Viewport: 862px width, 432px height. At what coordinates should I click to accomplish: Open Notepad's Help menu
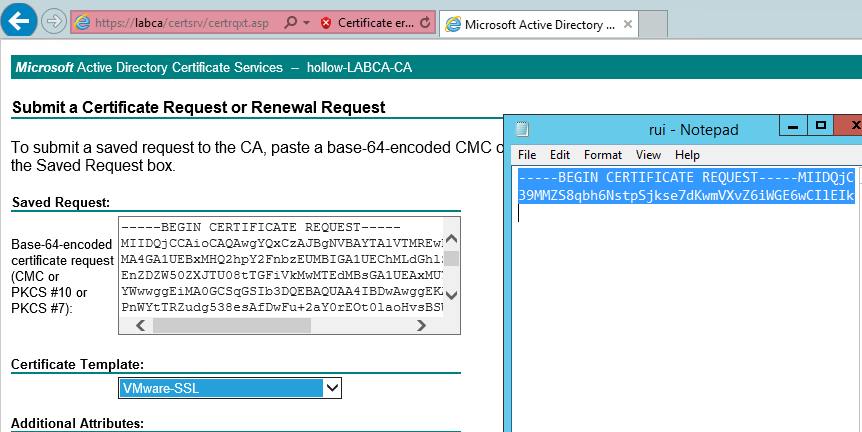click(x=687, y=155)
